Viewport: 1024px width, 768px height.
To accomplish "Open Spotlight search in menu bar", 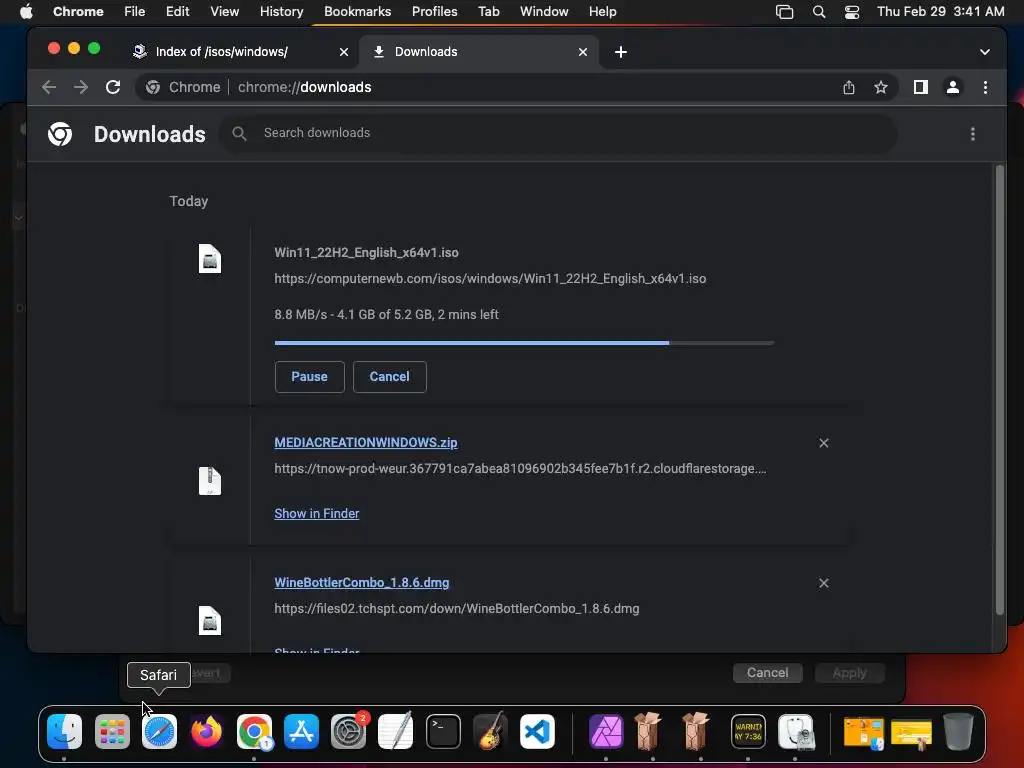I will point(818,12).
